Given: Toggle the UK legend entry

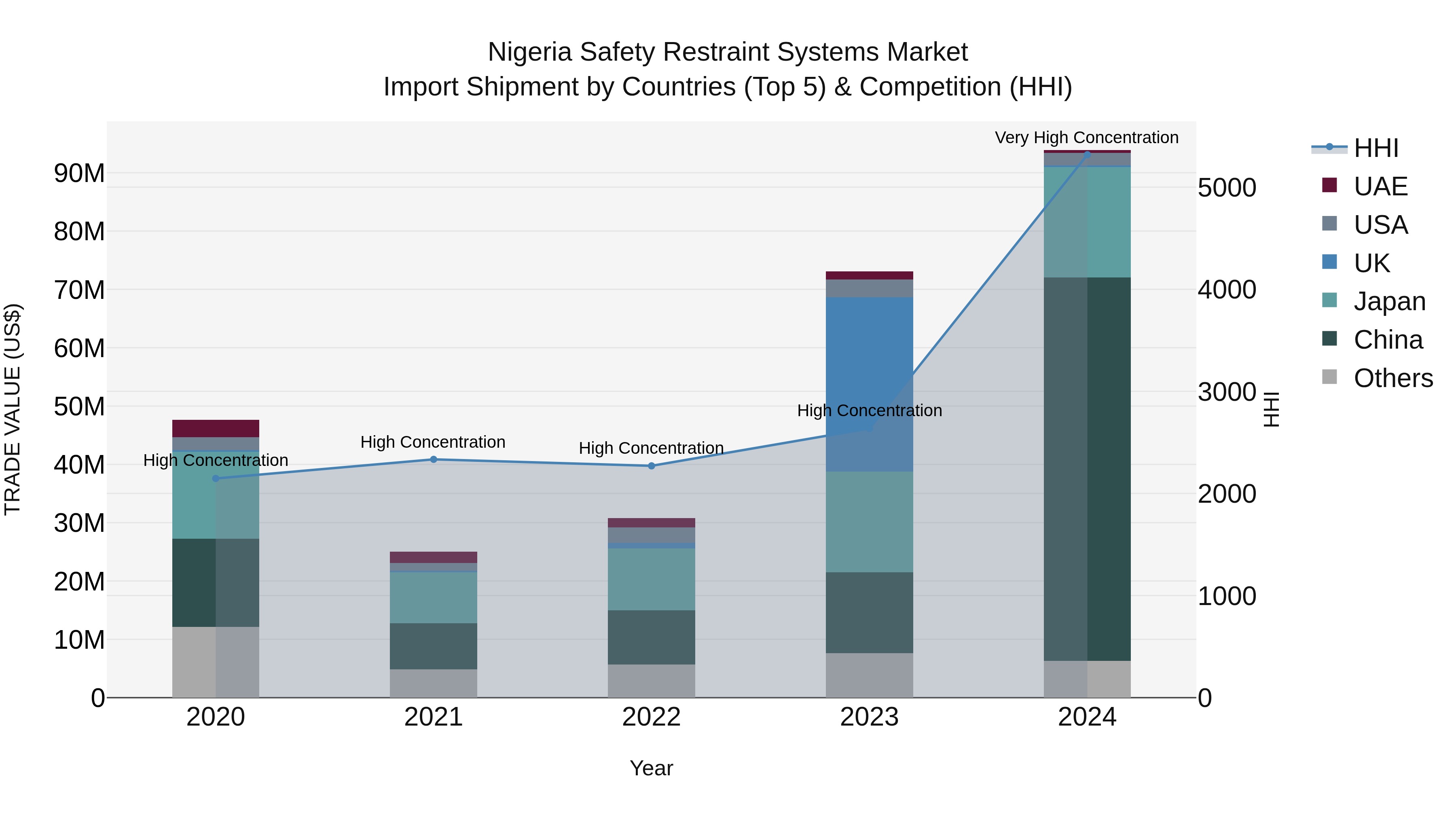Looking at the screenshot, I should pyautogui.click(x=1355, y=263).
